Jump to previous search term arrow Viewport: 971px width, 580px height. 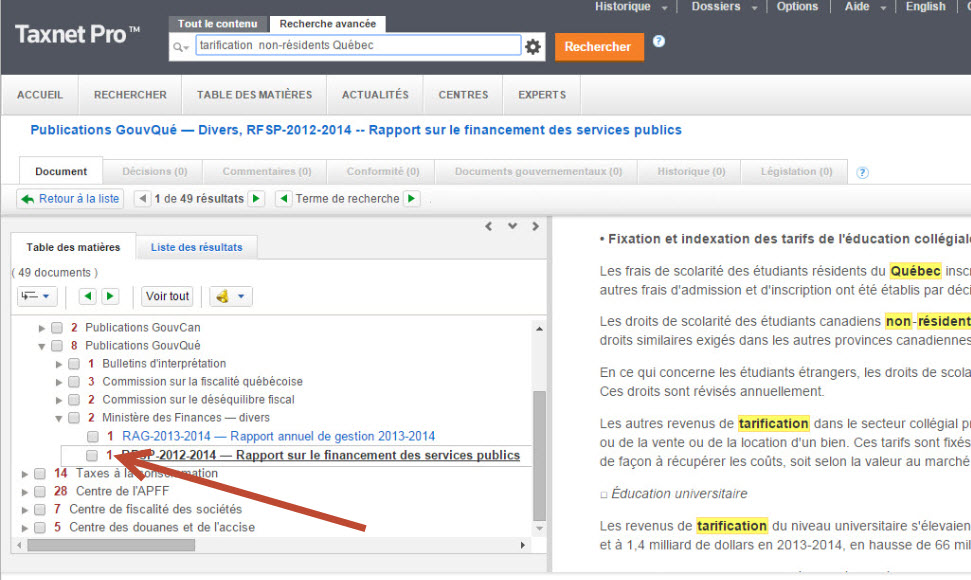(284, 199)
